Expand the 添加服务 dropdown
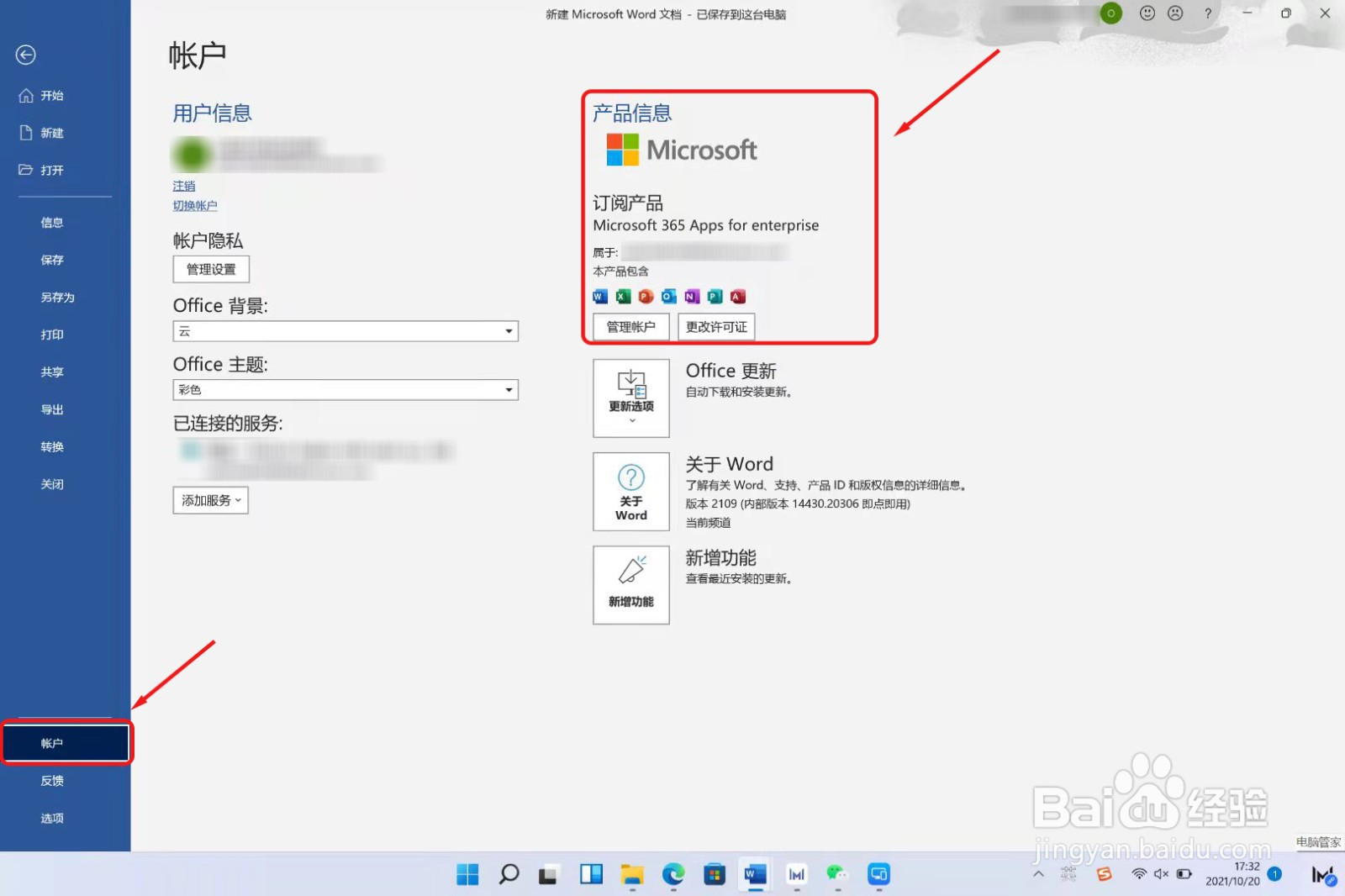The height and width of the screenshot is (896, 1345). [209, 500]
